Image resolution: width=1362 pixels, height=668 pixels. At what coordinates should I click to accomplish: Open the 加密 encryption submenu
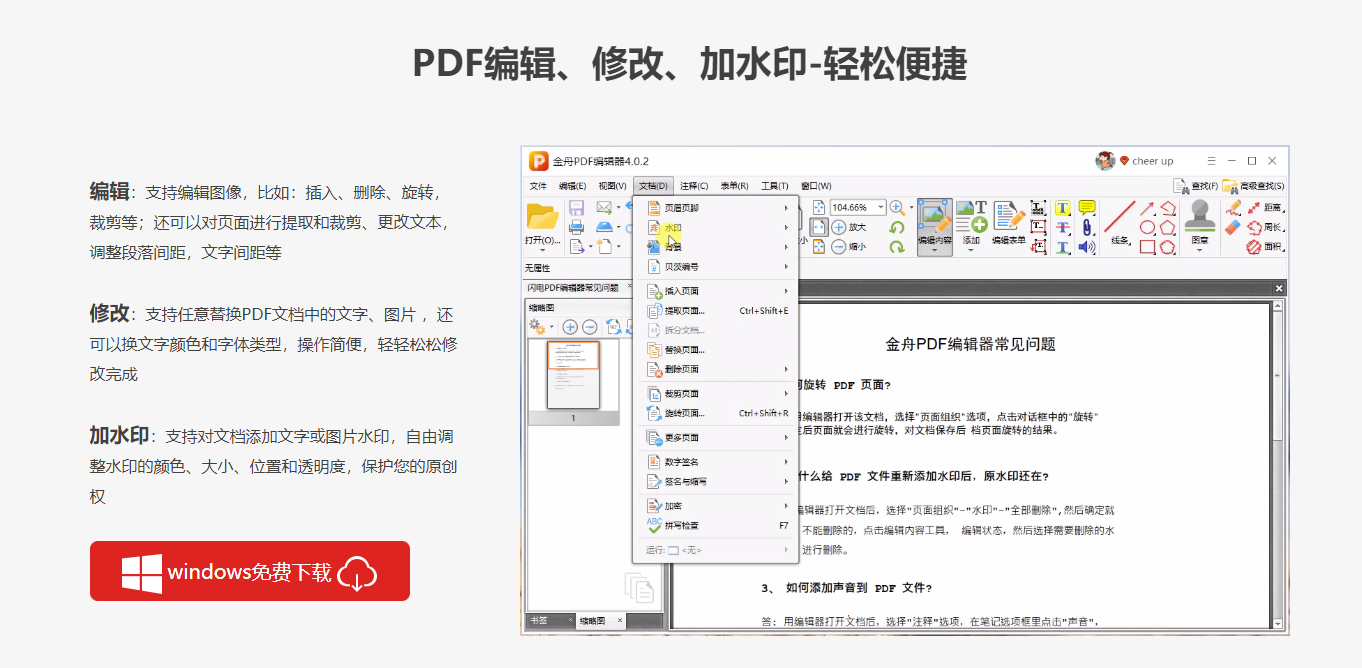[716, 506]
